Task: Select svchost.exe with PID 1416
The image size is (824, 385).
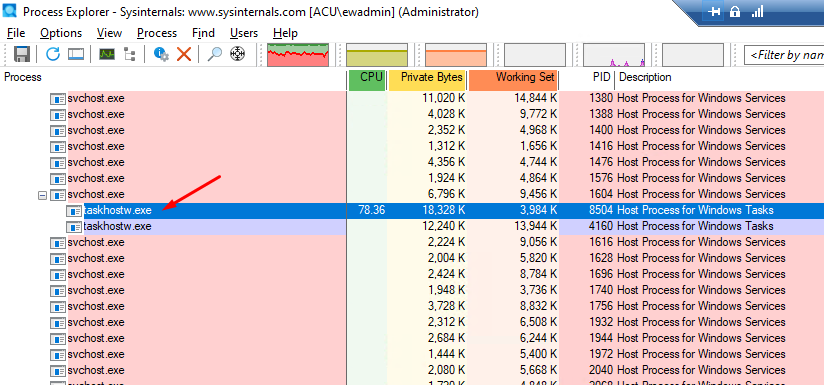Action: [412, 146]
